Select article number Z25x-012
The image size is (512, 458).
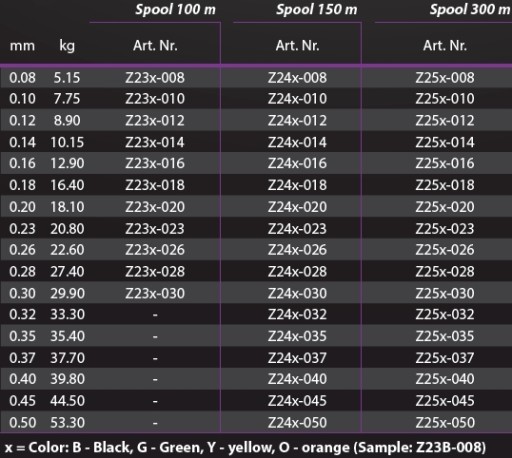click(445, 120)
